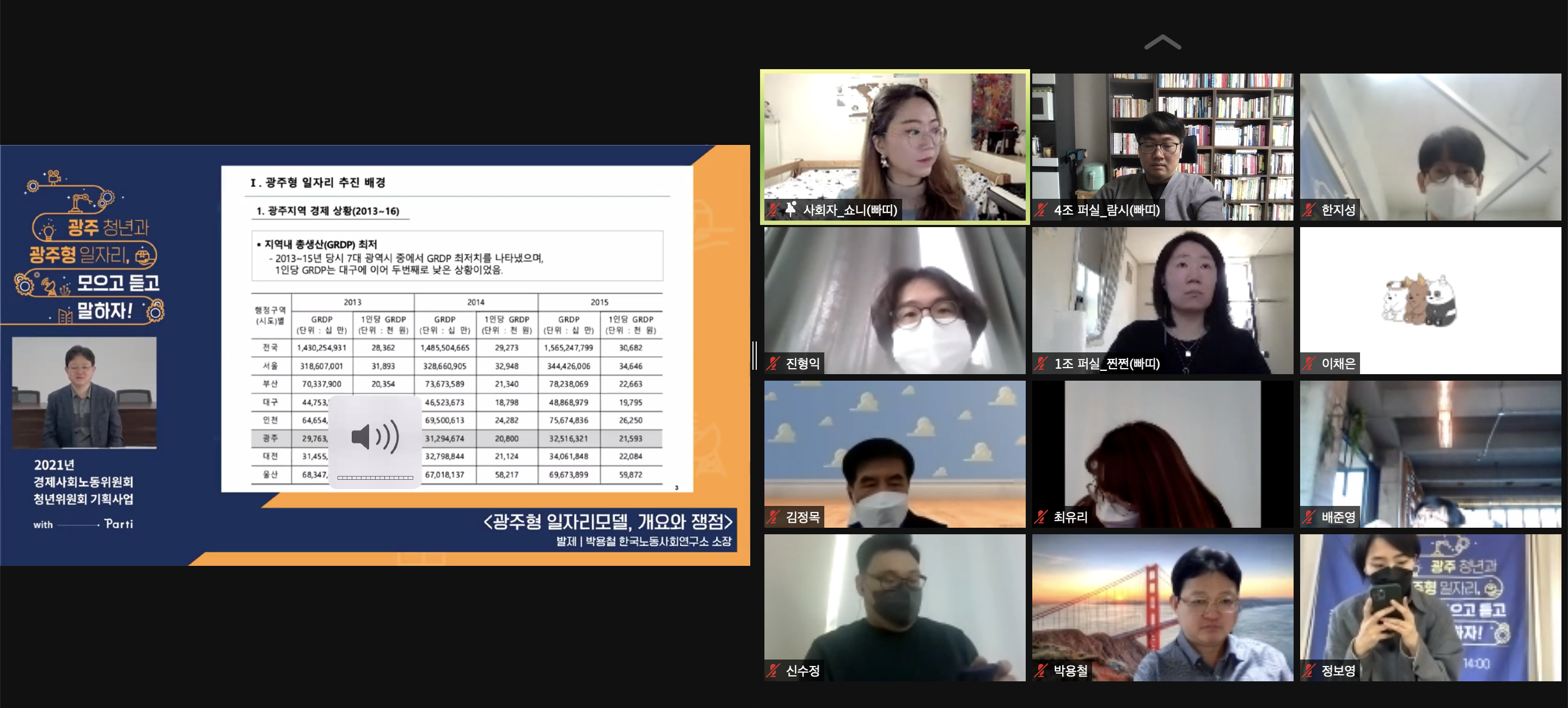Click the 4조 퍼실_람시(빠띠) name label
Image resolution: width=1568 pixels, height=708 pixels.
pyautogui.click(x=1107, y=210)
